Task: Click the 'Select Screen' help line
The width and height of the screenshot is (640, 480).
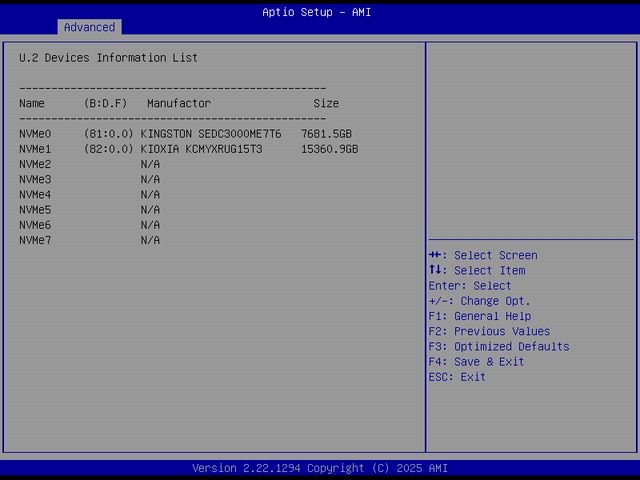Action: pyautogui.click(x=483, y=256)
